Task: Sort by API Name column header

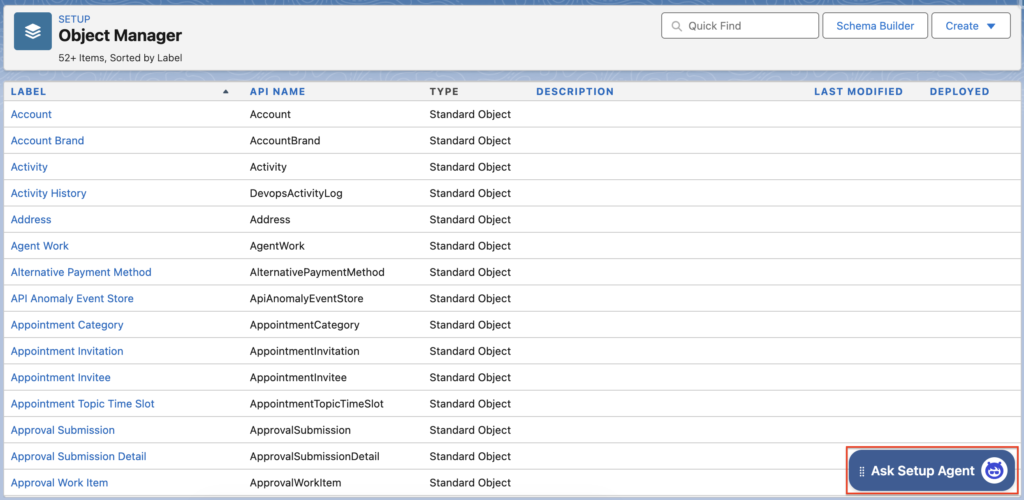Action: coord(278,91)
